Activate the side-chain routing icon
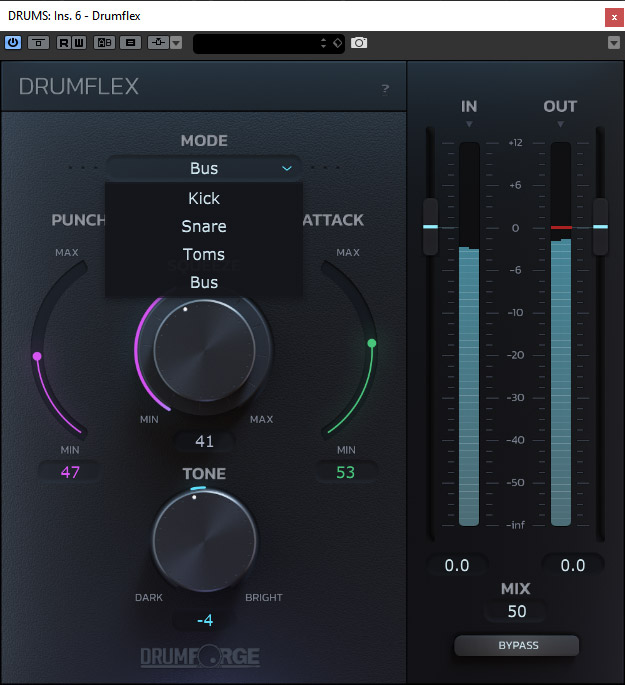The height and width of the screenshot is (685, 625). pos(158,43)
